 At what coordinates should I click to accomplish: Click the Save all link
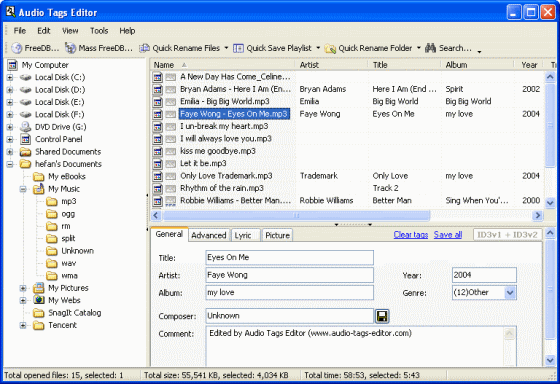click(x=448, y=235)
